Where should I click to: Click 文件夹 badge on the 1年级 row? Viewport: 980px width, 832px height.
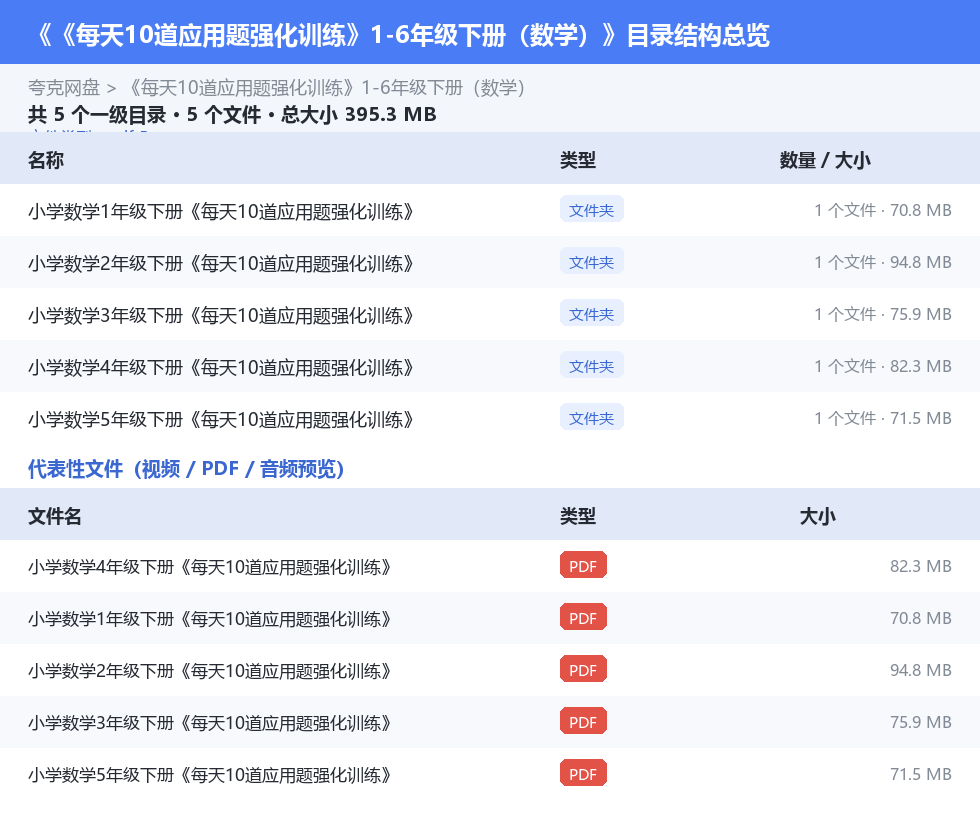point(591,210)
